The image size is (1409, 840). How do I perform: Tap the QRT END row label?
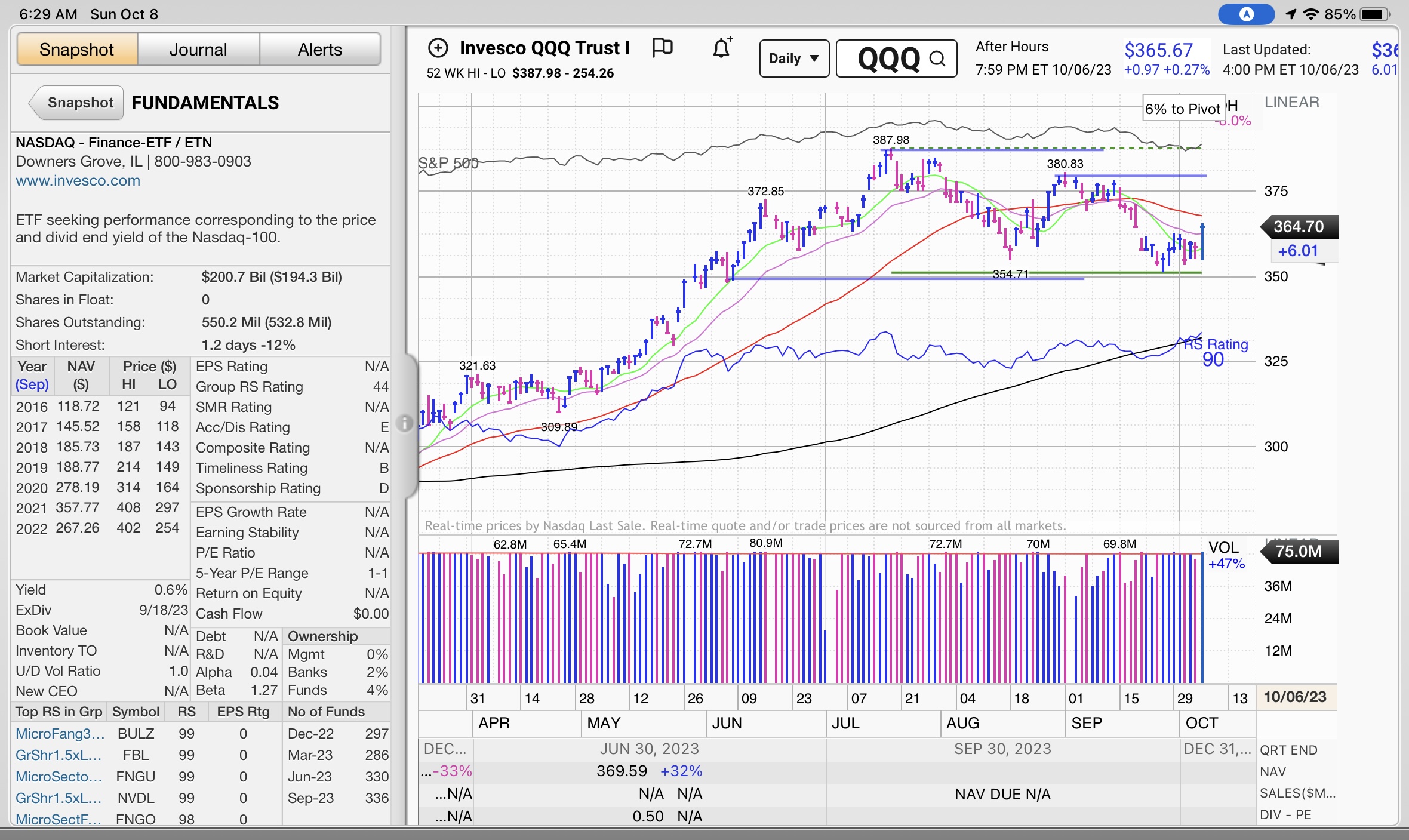(1288, 750)
